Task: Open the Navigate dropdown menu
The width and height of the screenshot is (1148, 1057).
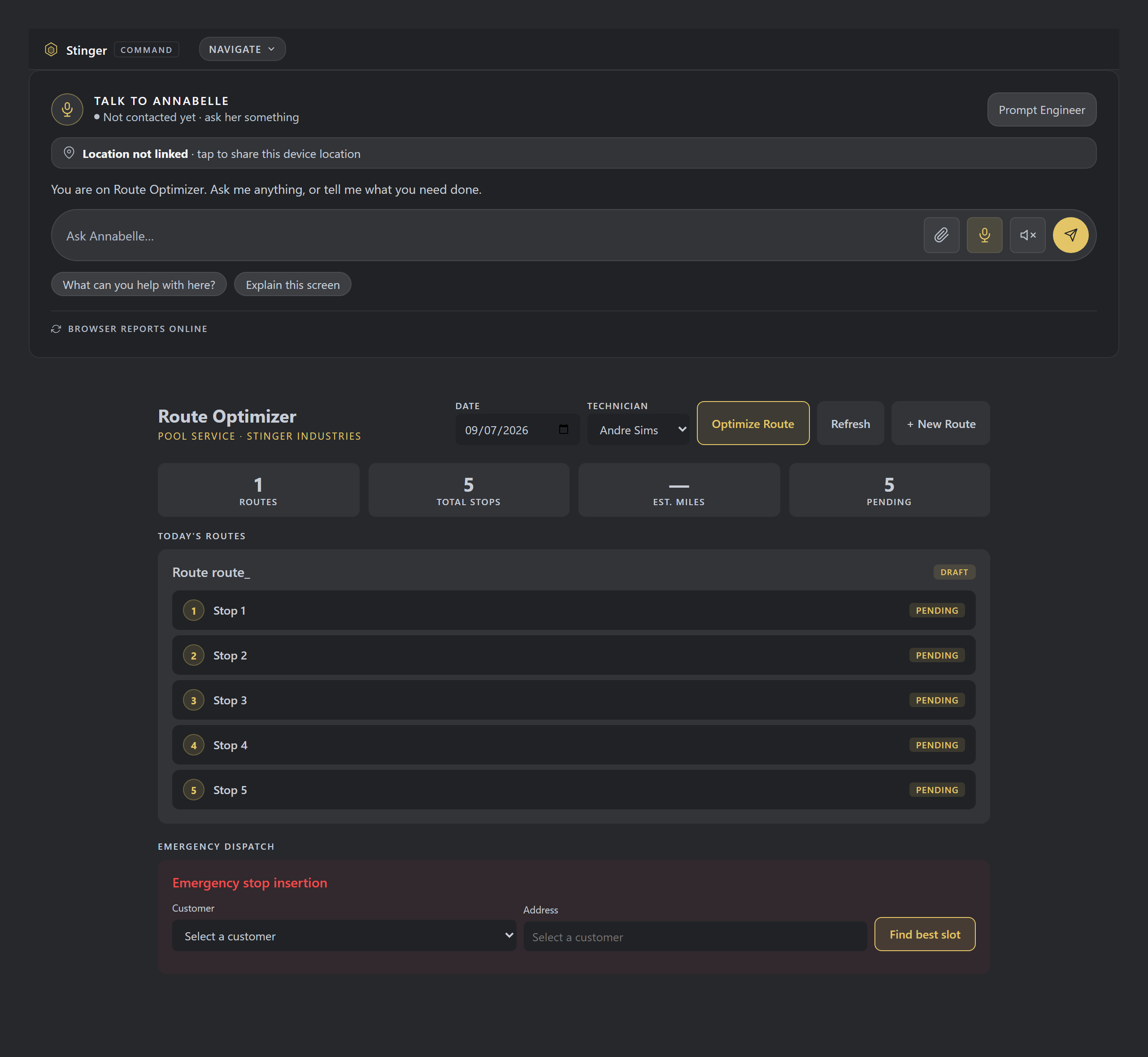Action: (243, 49)
